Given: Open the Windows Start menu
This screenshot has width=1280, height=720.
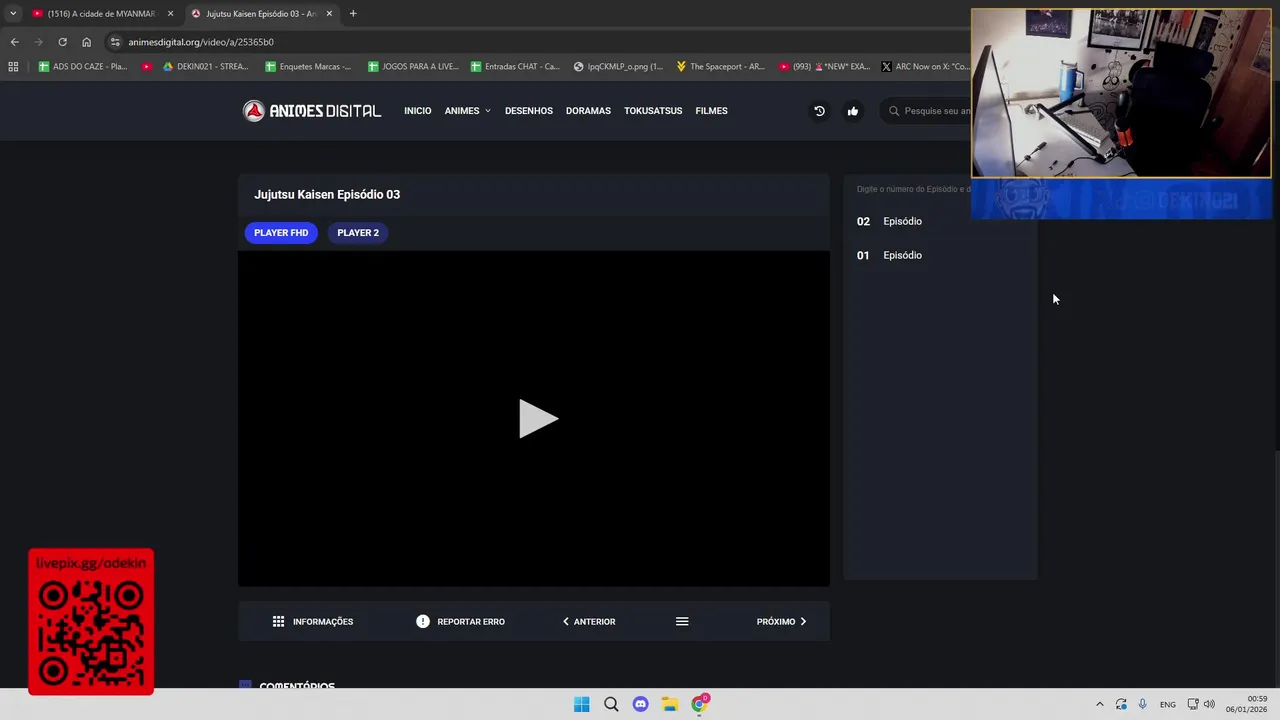Looking at the screenshot, I should pyautogui.click(x=581, y=704).
